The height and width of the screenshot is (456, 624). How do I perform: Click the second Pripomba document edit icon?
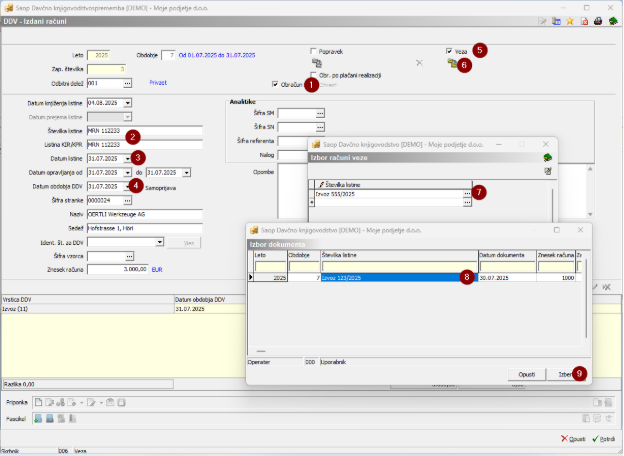click(x=49, y=402)
